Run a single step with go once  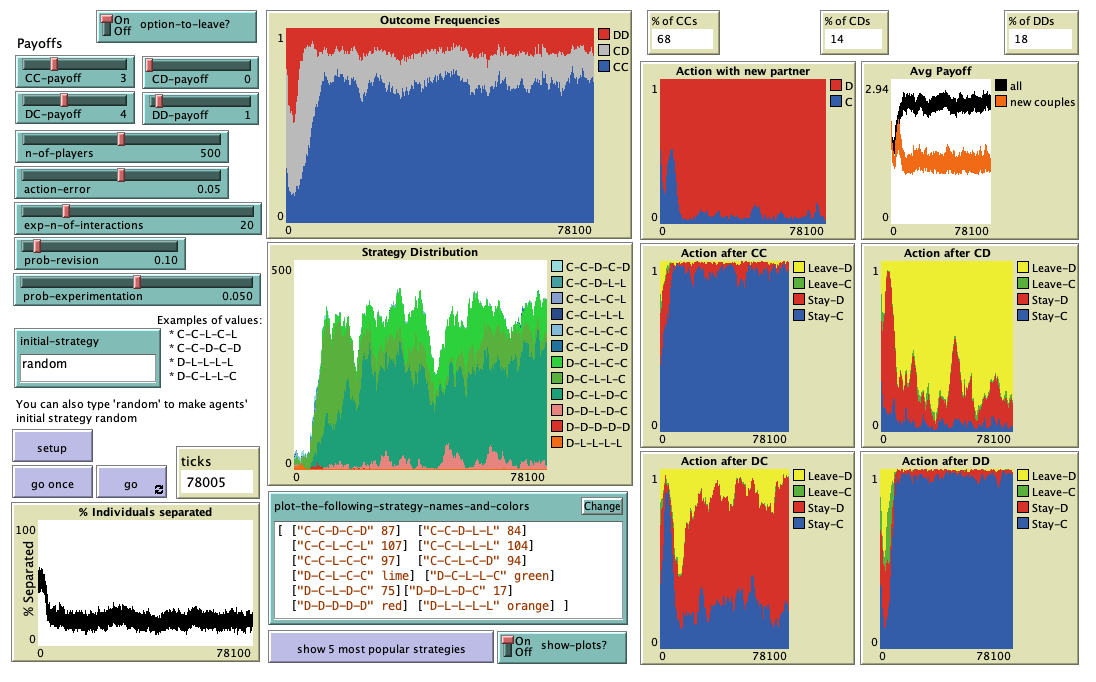[x=52, y=482]
